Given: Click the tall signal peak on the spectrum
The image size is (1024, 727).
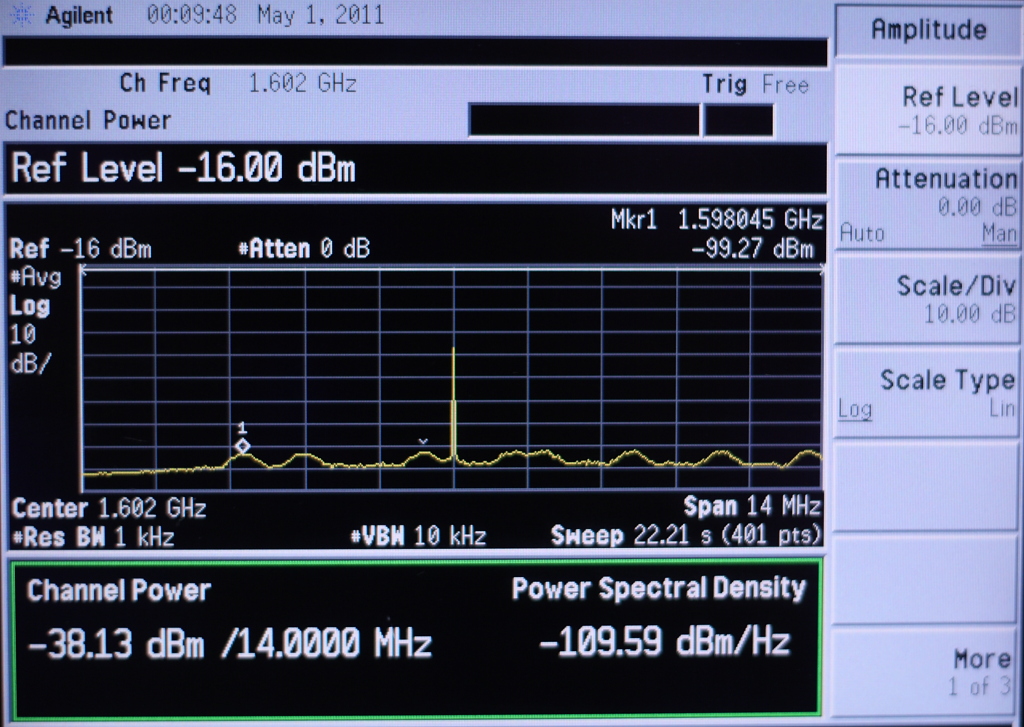Looking at the screenshot, I should 453,400.
